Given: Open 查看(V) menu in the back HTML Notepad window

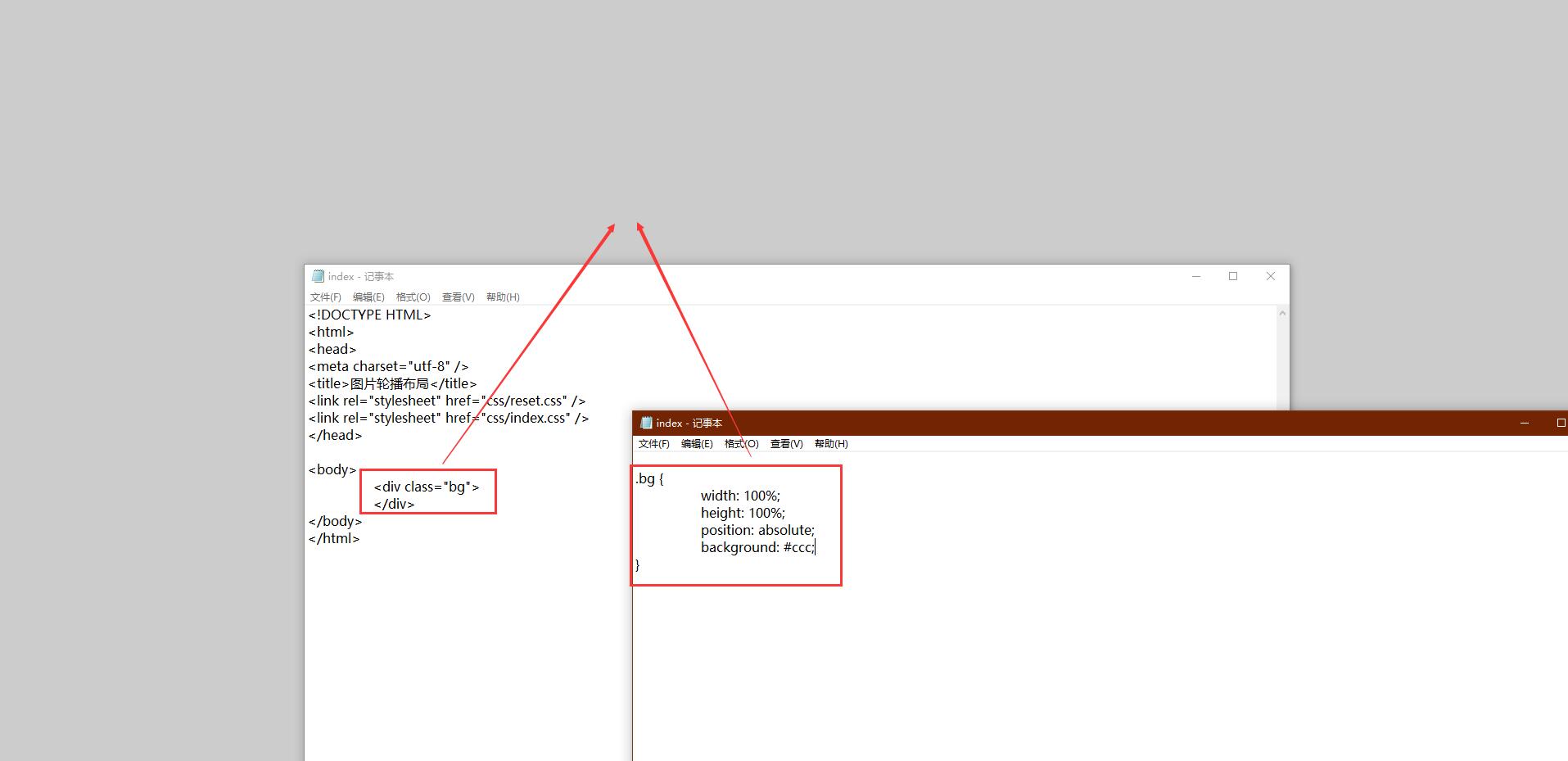Looking at the screenshot, I should coord(459,297).
